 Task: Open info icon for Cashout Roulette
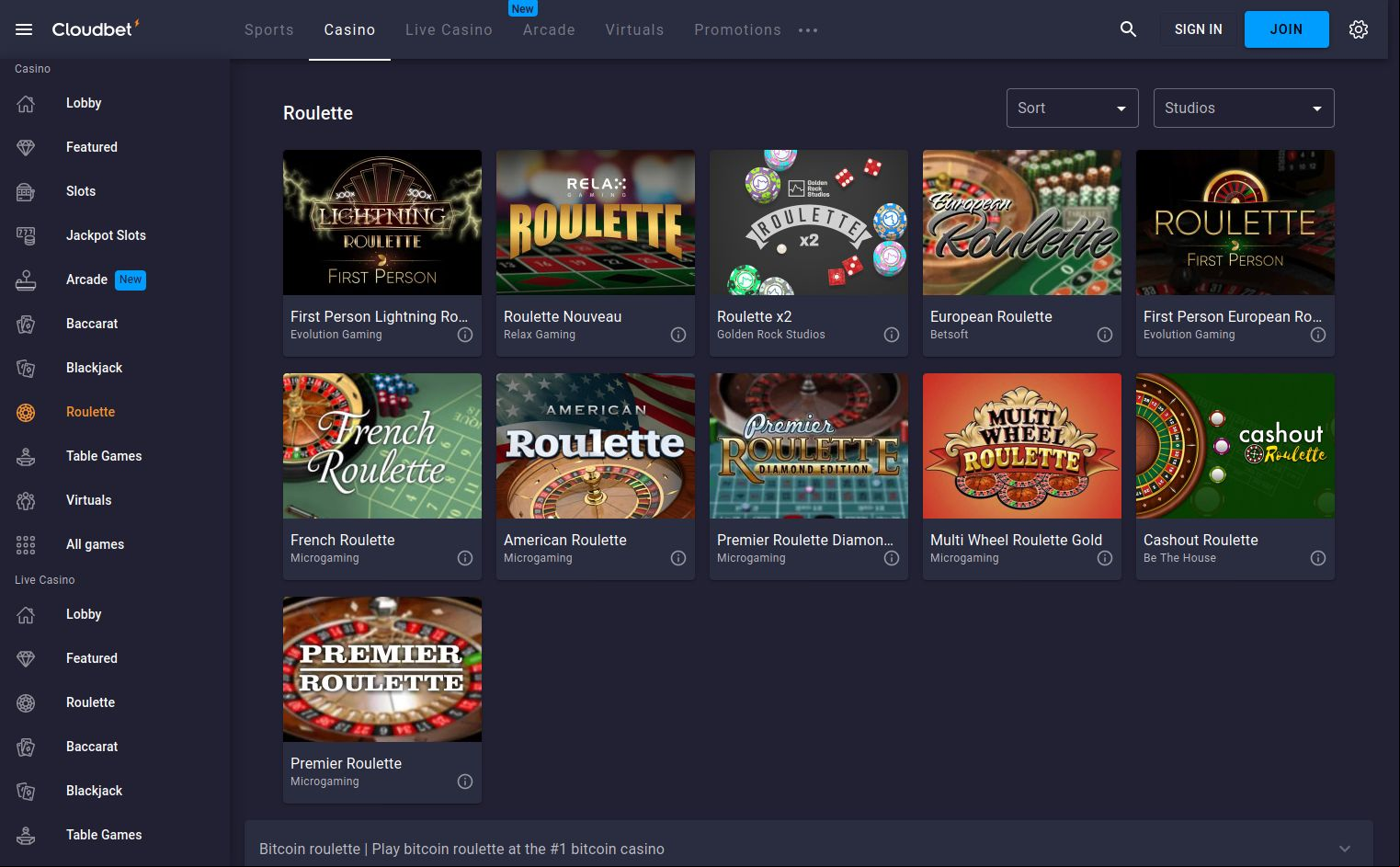coord(1318,558)
